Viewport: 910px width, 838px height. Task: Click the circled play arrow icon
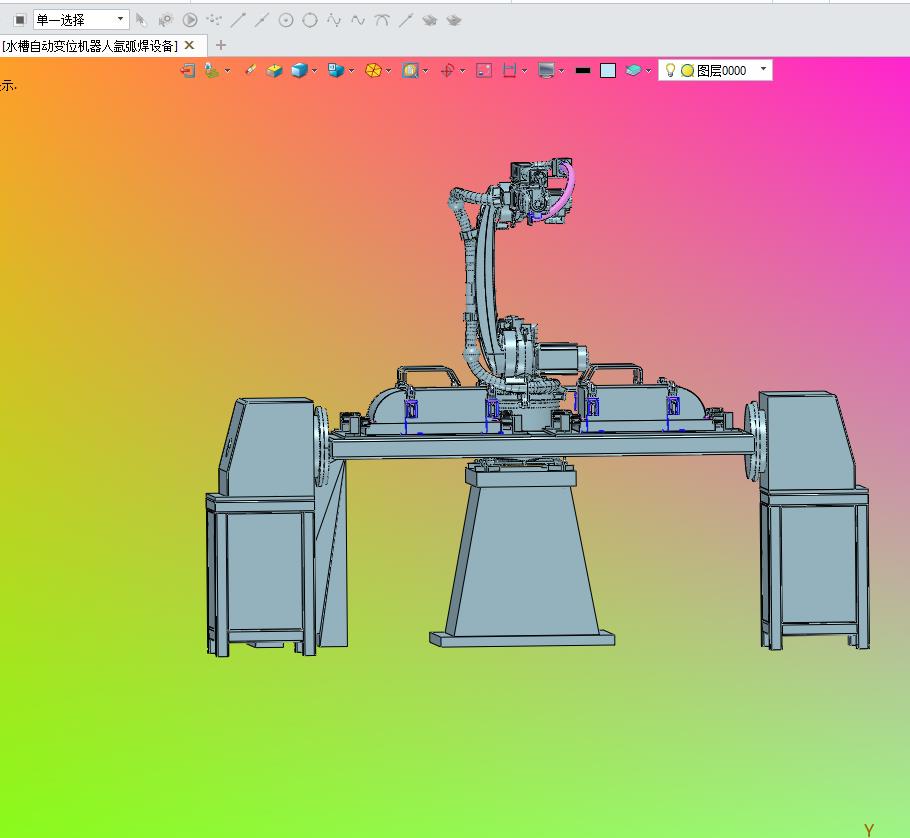pyautogui.click(x=190, y=19)
